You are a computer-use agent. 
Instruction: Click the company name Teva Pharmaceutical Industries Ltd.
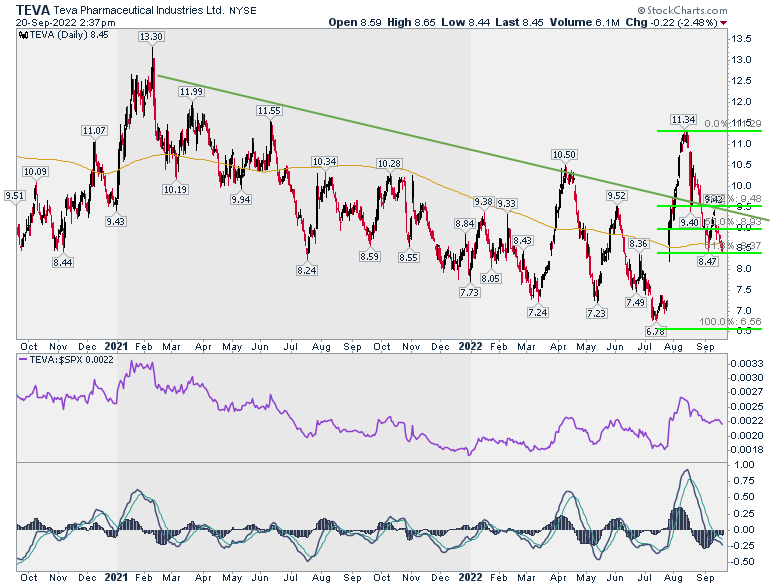(x=139, y=10)
